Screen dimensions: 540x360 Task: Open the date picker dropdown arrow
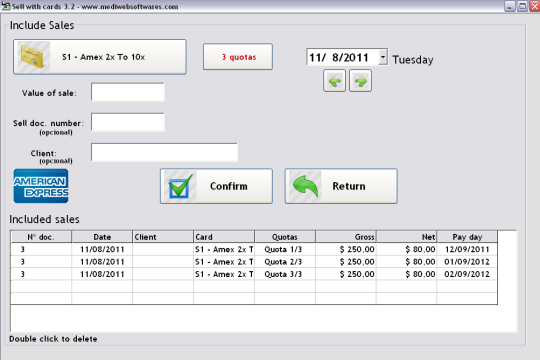(383, 57)
